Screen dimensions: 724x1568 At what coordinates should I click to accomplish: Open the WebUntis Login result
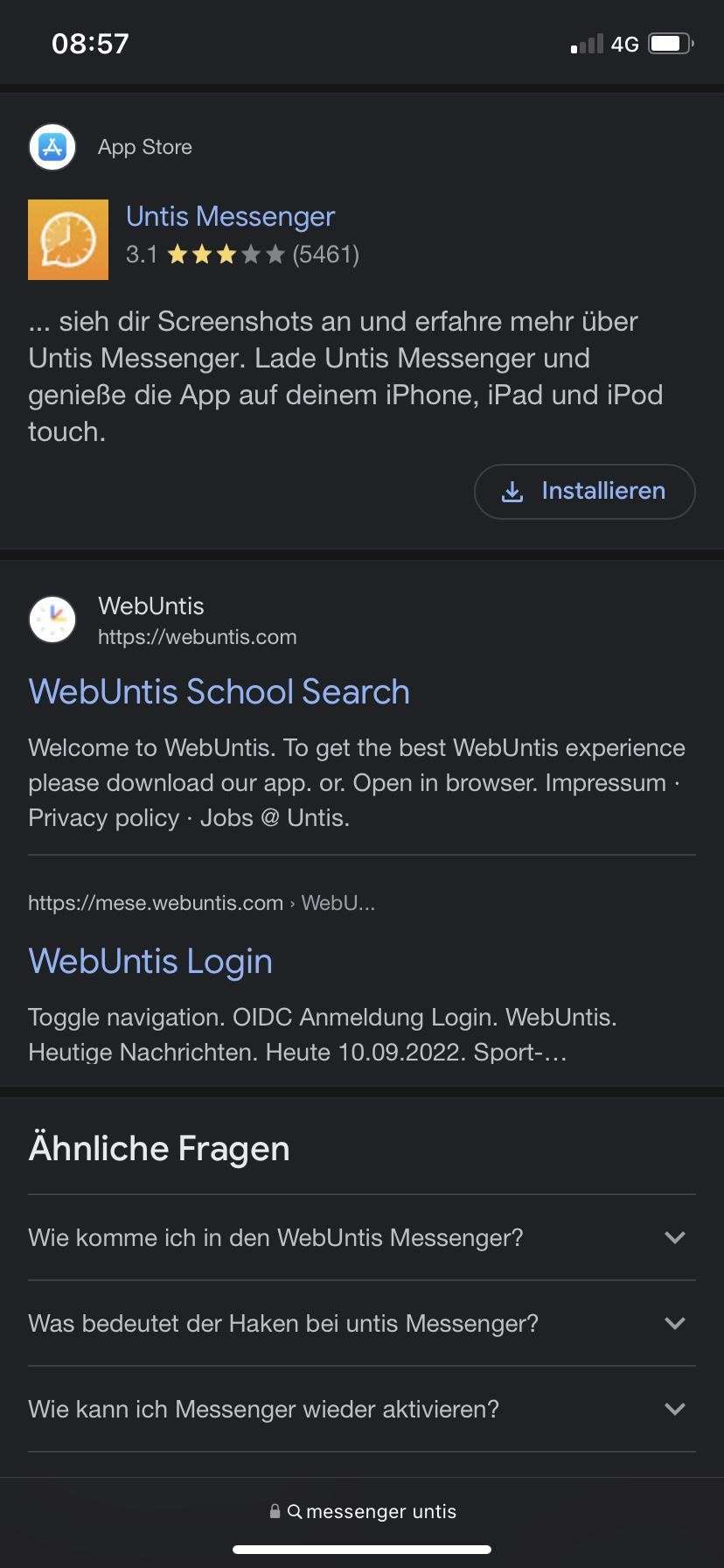click(150, 961)
